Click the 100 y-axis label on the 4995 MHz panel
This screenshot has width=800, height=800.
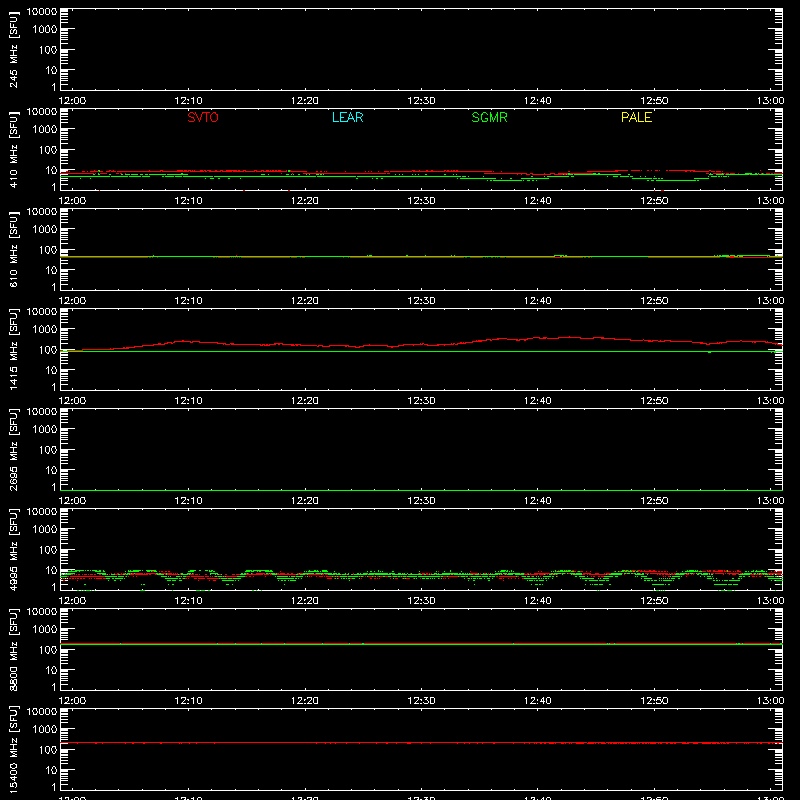point(48,550)
